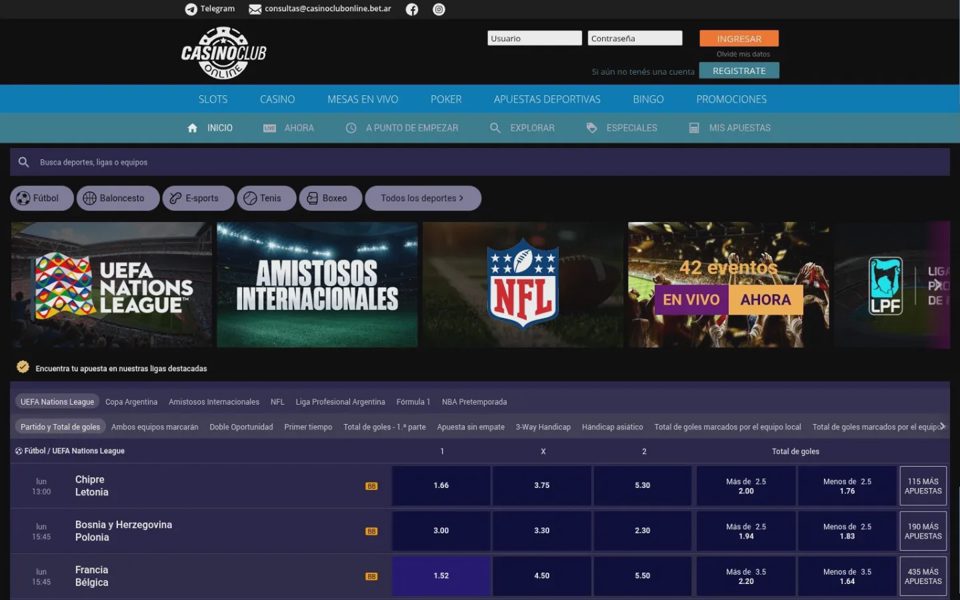Pick the draw at 3.30 for Bosnia-Polonia

tap(542, 531)
